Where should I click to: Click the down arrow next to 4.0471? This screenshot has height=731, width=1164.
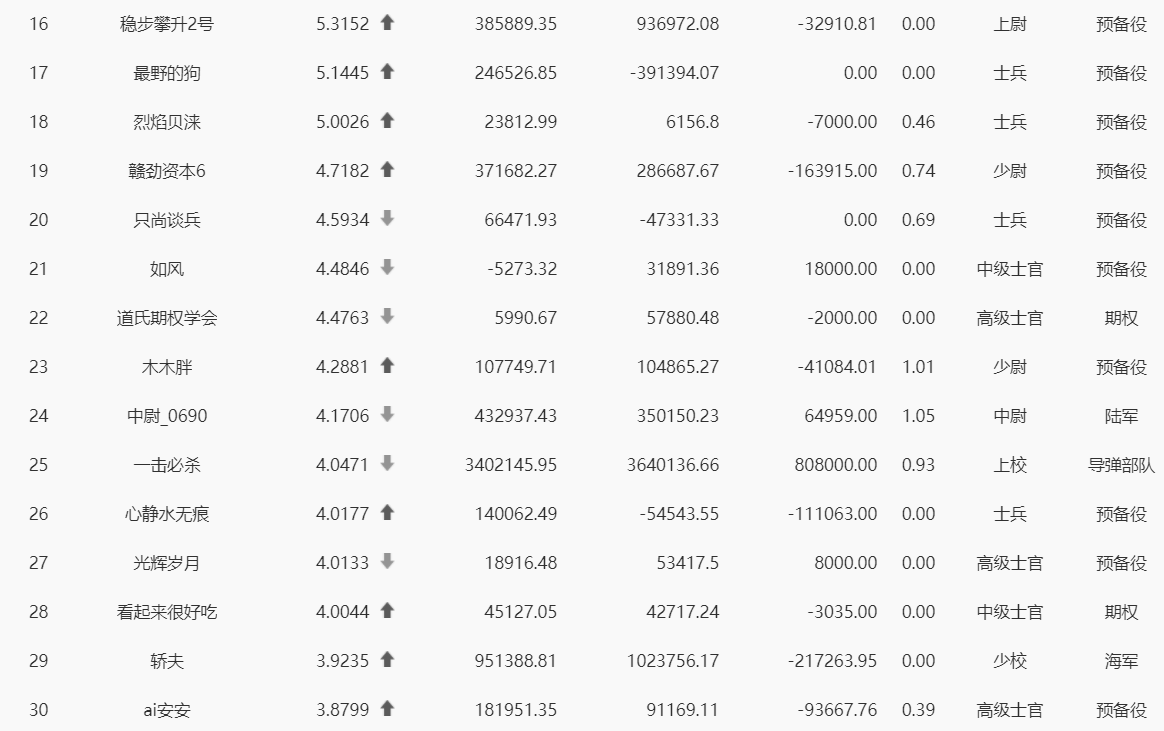pyautogui.click(x=387, y=463)
